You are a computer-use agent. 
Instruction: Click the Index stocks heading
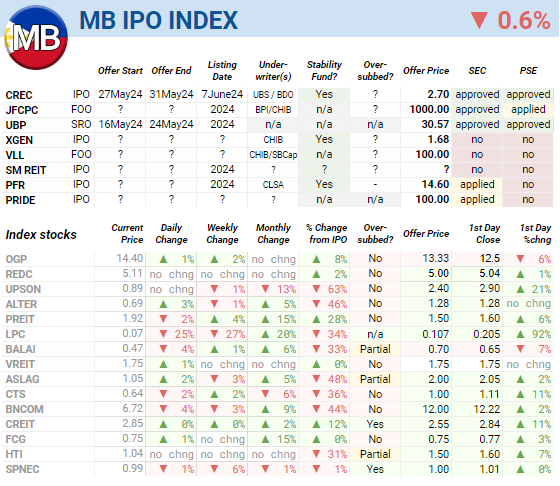point(41,235)
